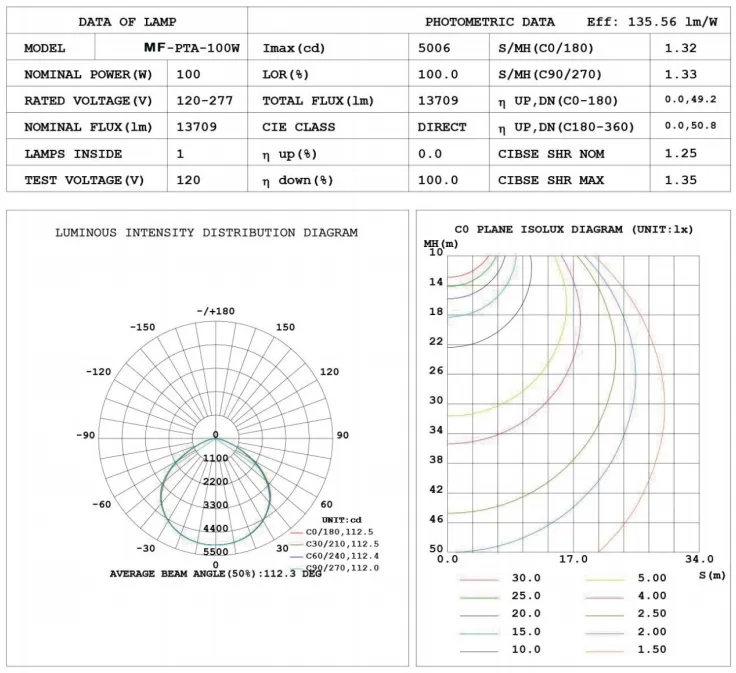
Task: Click the 'DATA OF LAMP' header
Action: [x=127, y=22]
